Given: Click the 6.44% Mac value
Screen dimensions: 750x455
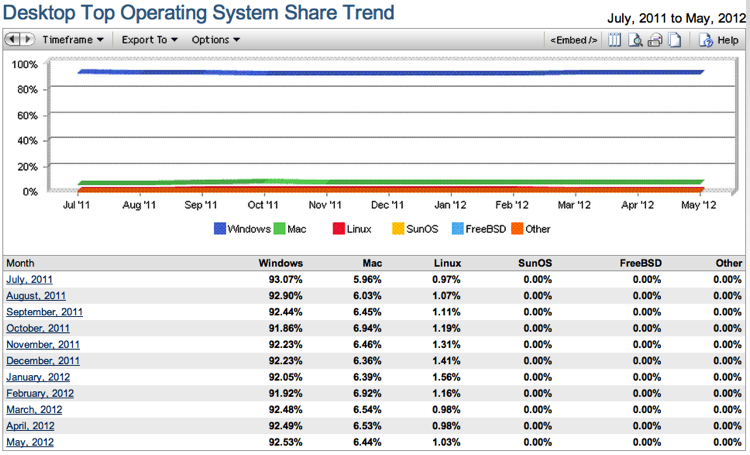Looking at the screenshot, I should point(367,442).
